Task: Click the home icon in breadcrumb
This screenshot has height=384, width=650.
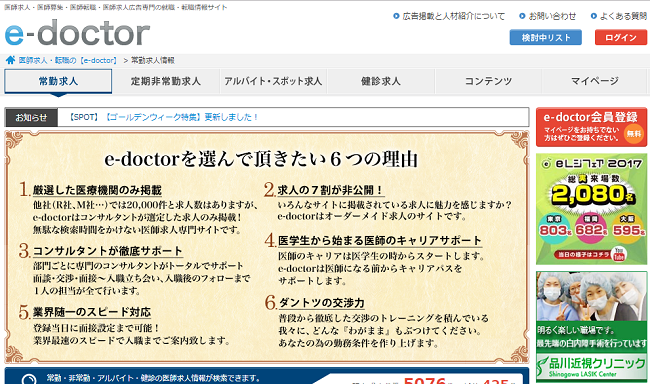Action: [10, 60]
